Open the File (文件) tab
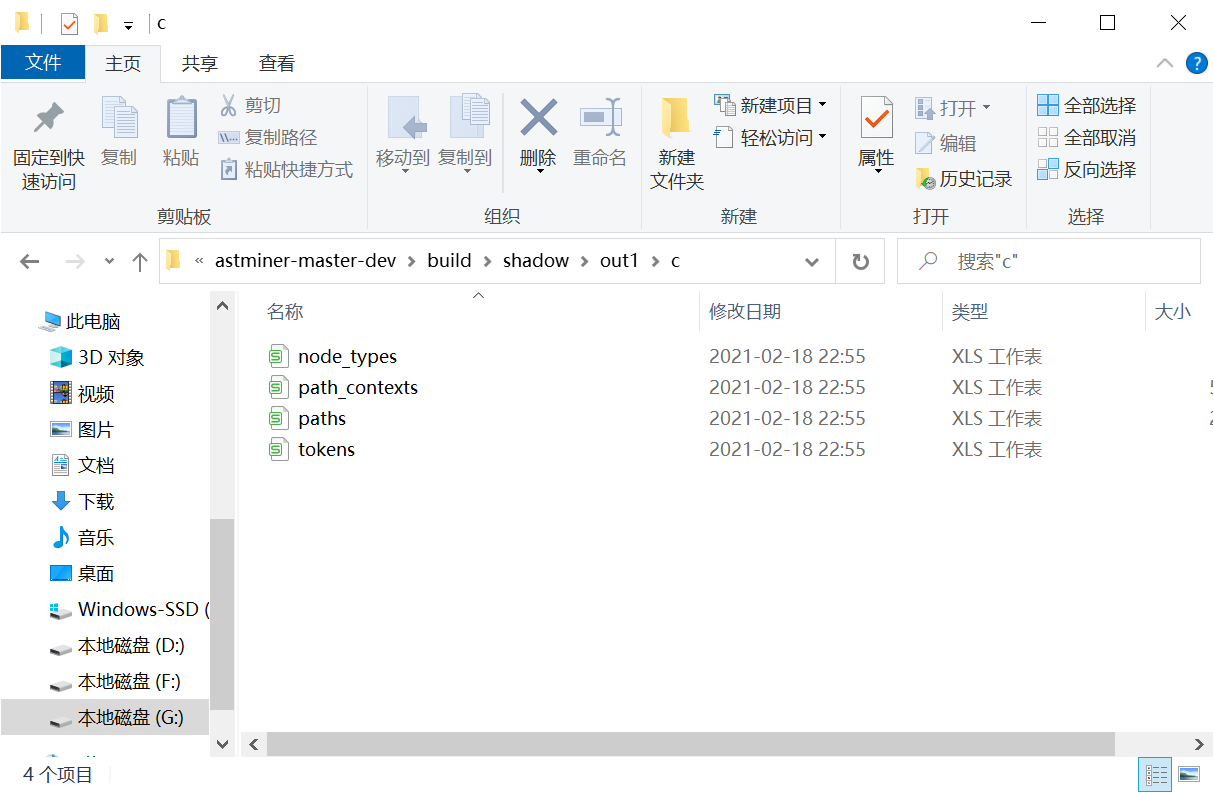 click(43, 62)
